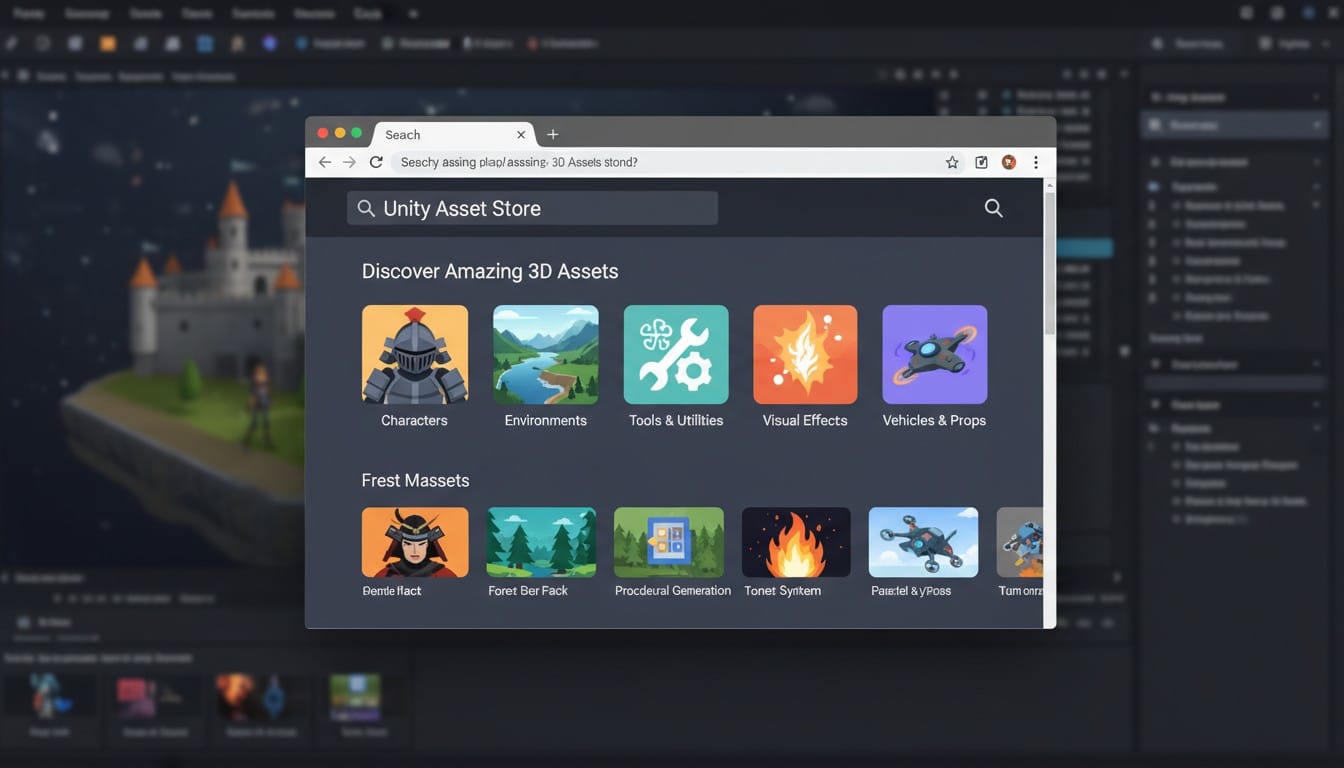Open the Tonet Syntem fire asset thumbnail
The height and width of the screenshot is (768, 1344).
[x=796, y=542]
